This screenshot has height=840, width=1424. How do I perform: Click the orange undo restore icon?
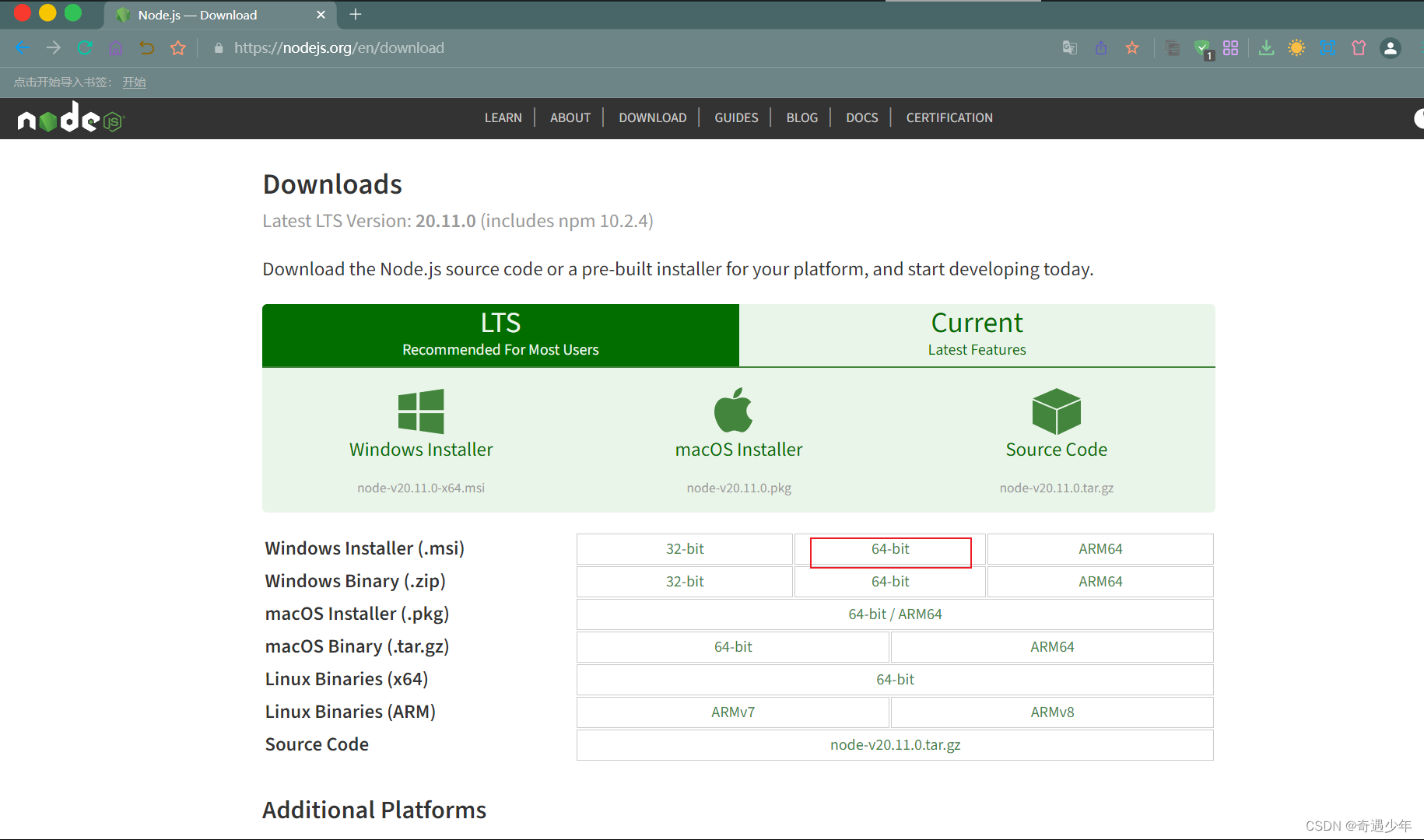tap(146, 47)
